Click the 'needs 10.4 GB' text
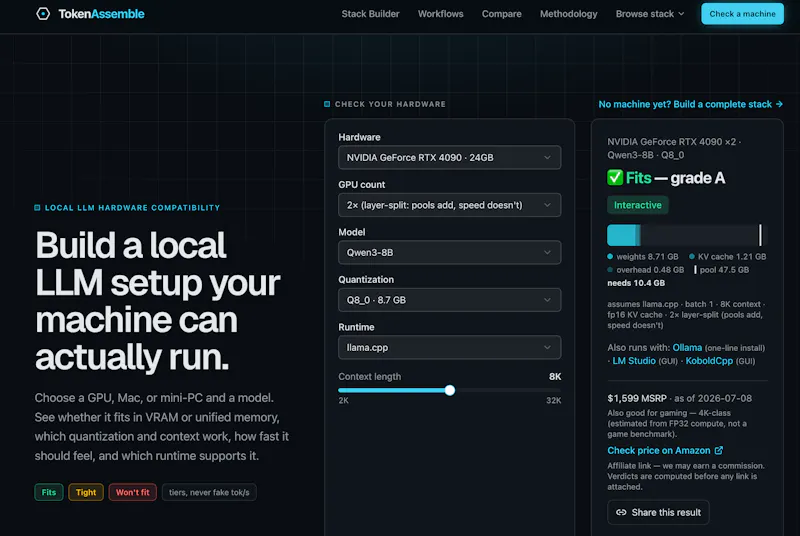This screenshot has height=536, width=800. [636, 283]
